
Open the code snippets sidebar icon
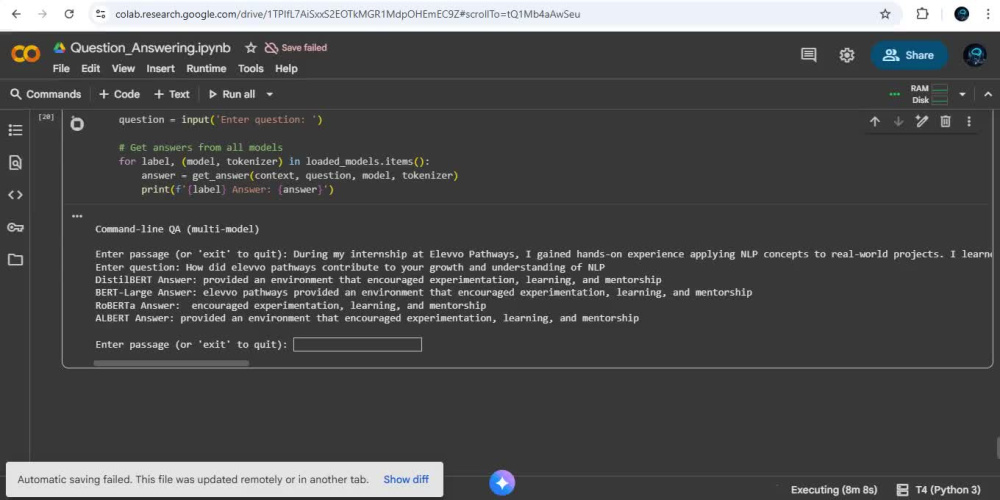pyautogui.click(x=15, y=195)
